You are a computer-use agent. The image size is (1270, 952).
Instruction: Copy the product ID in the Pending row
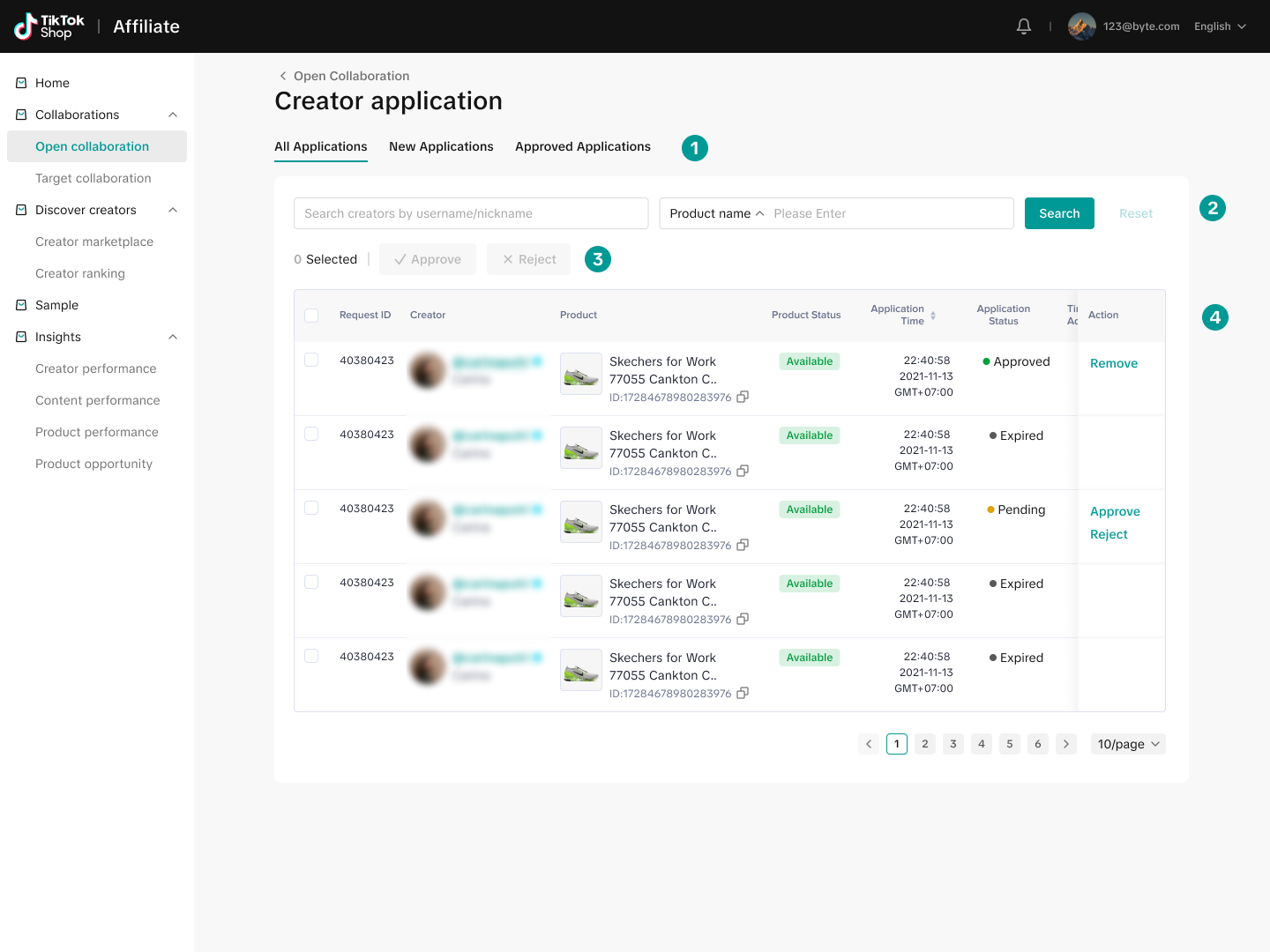[743, 545]
